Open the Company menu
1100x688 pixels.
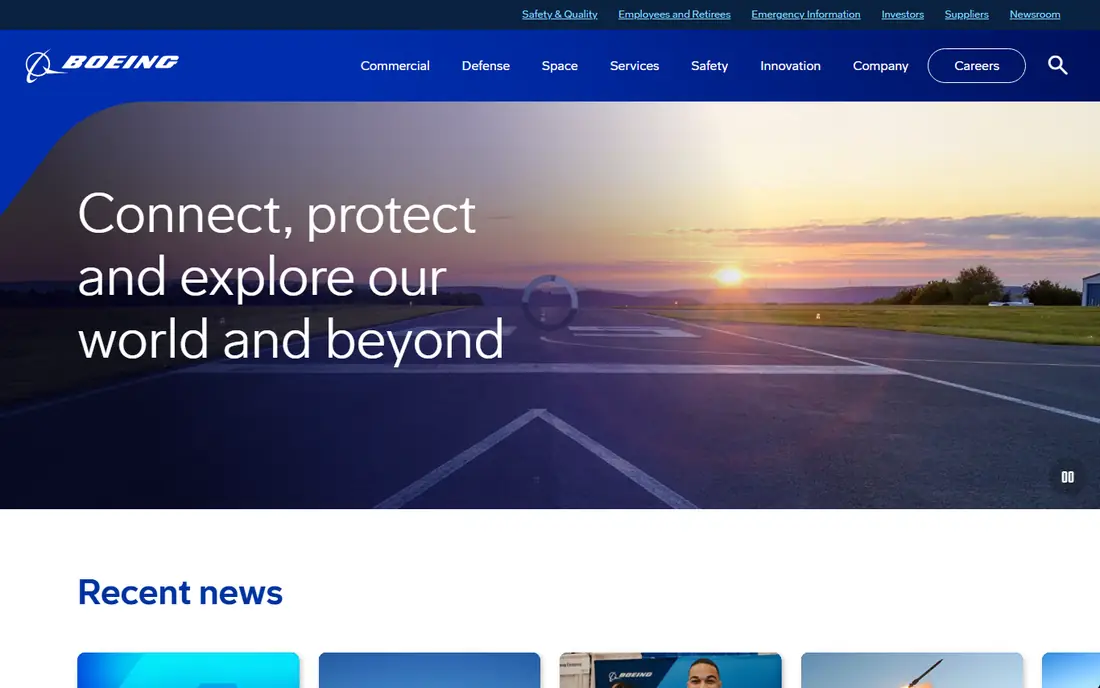(x=880, y=66)
